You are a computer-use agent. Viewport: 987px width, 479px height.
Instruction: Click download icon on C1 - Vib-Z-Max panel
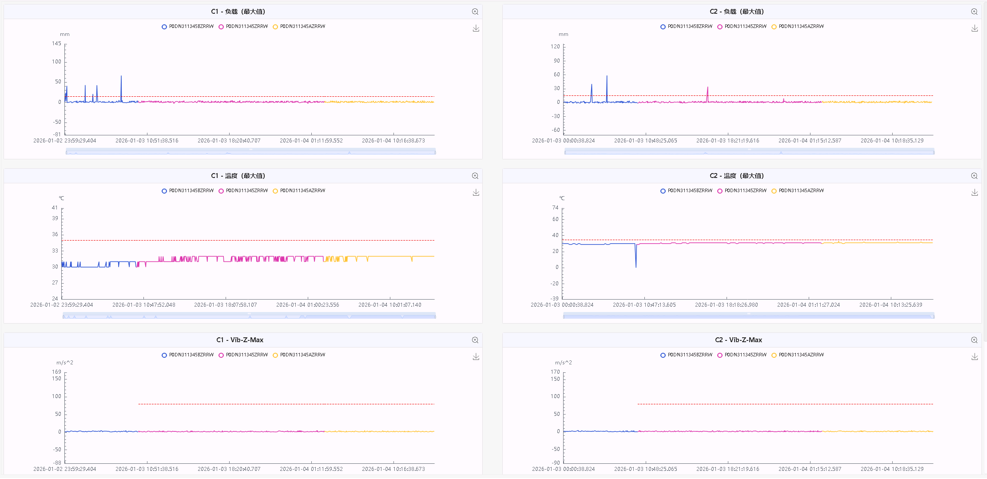pyautogui.click(x=476, y=357)
